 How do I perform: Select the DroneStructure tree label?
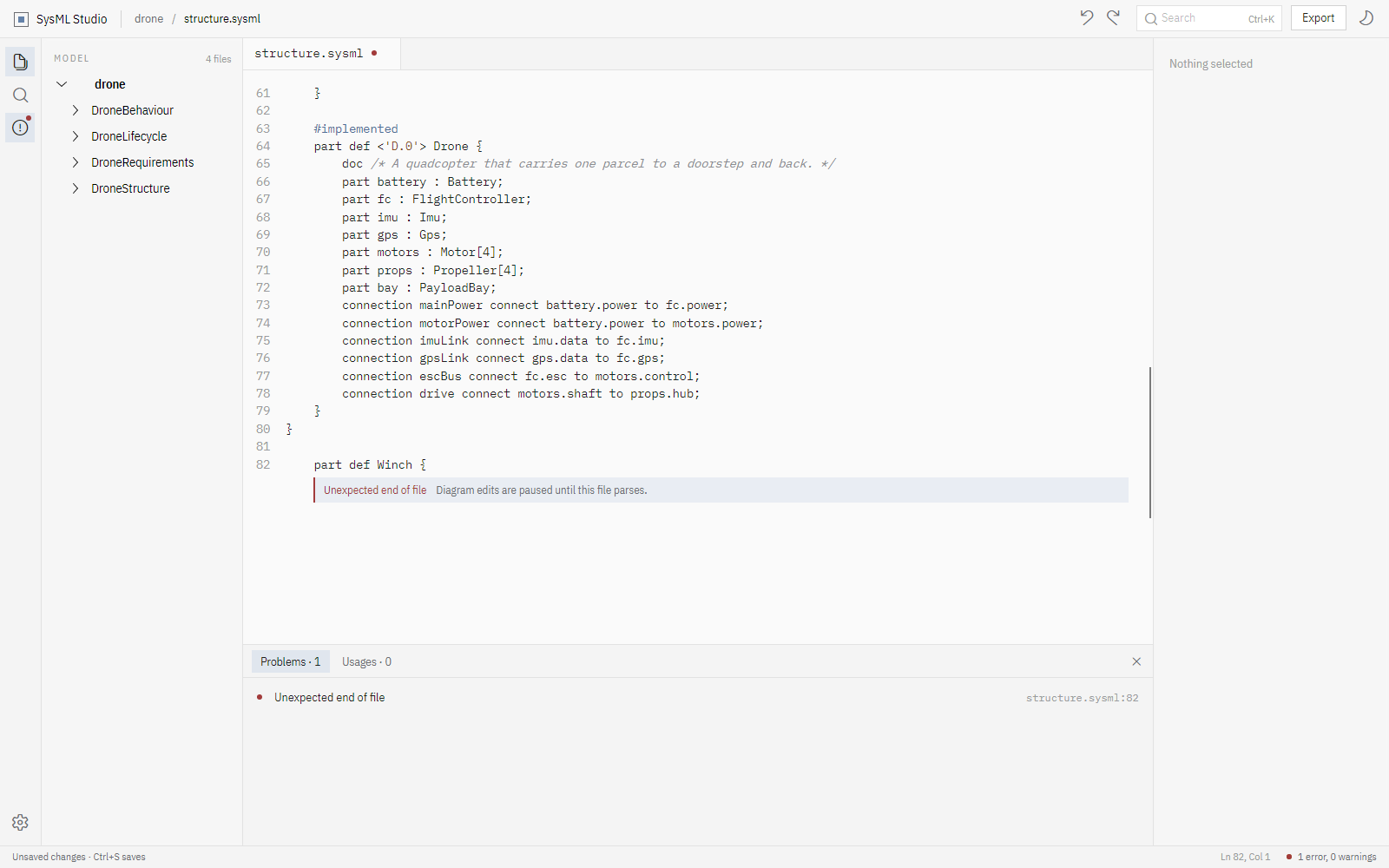pyautogui.click(x=130, y=188)
